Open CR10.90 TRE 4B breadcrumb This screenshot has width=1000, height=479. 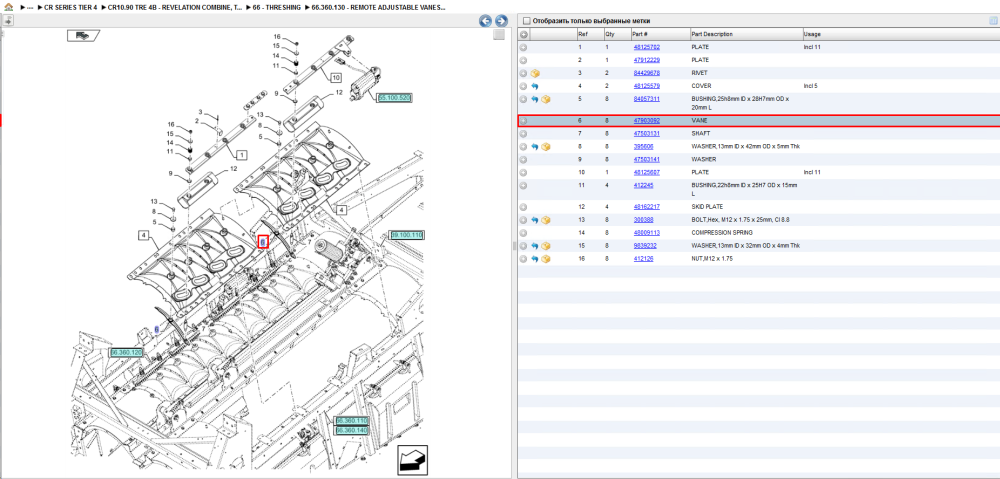coord(173,7)
